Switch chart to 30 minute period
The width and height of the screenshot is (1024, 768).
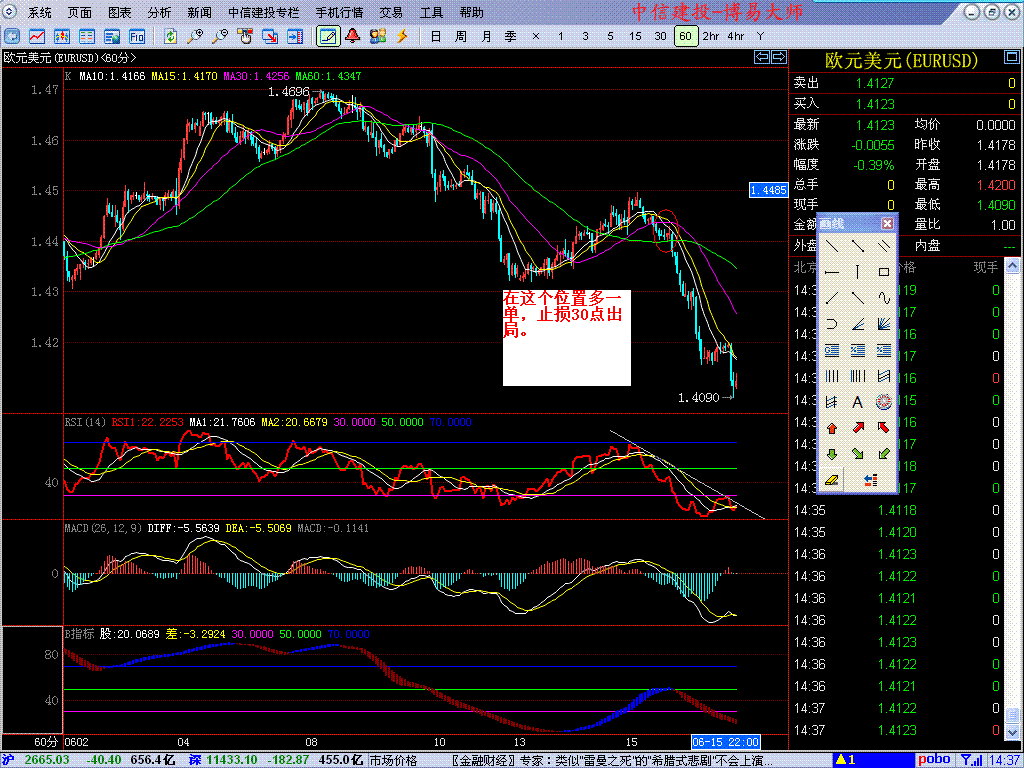click(x=660, y=37)
